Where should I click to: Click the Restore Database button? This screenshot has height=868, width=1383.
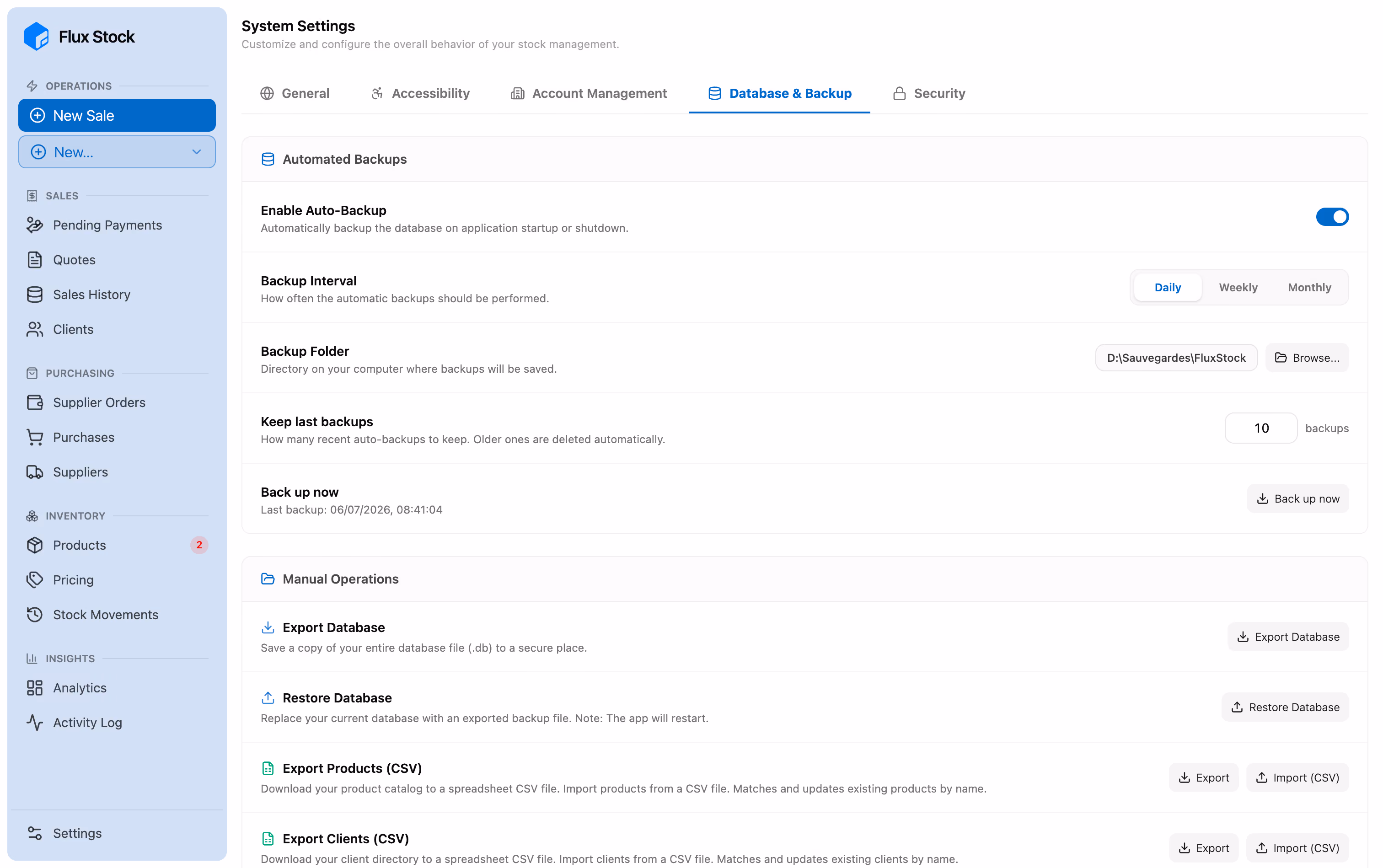click(x=1285, y=707)
